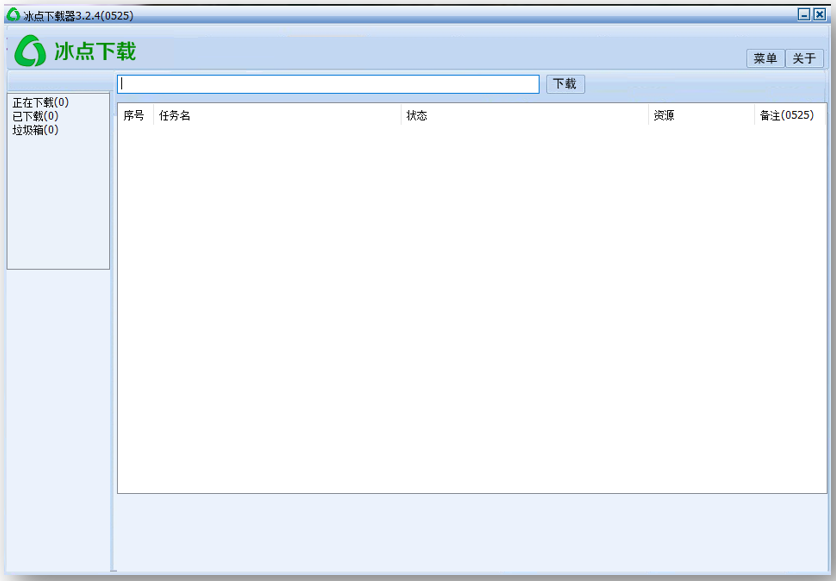The image size is (836, 581).
Task: Click the green app icon in title bar
Action: click(13, 15)
